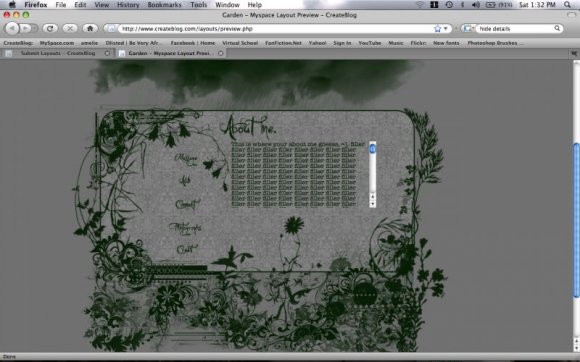The height and width of the screenshot is (362, 580).
Task: Open the File menu
Action: point(61,5)
